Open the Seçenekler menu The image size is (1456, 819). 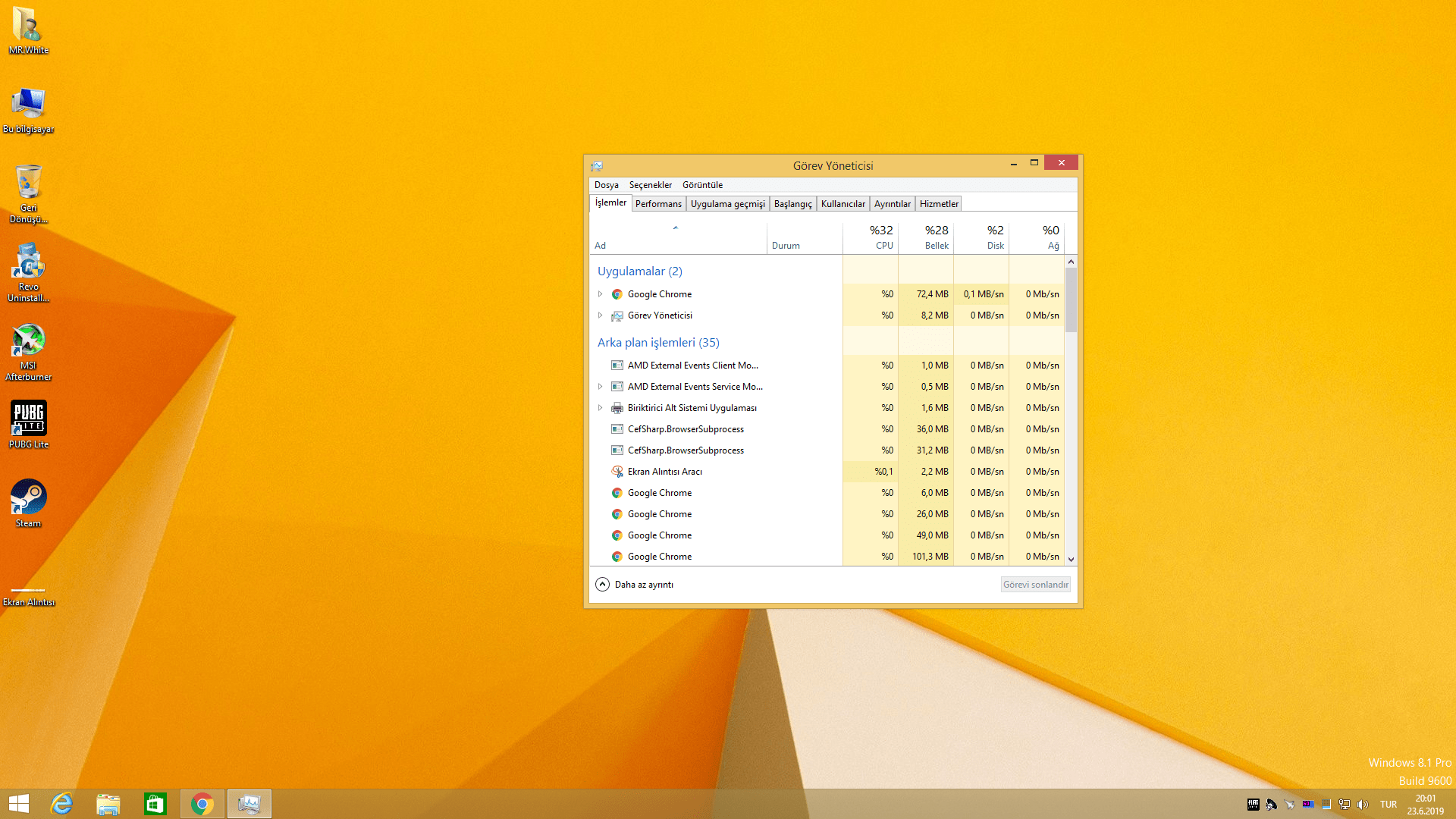coord(650,185)
